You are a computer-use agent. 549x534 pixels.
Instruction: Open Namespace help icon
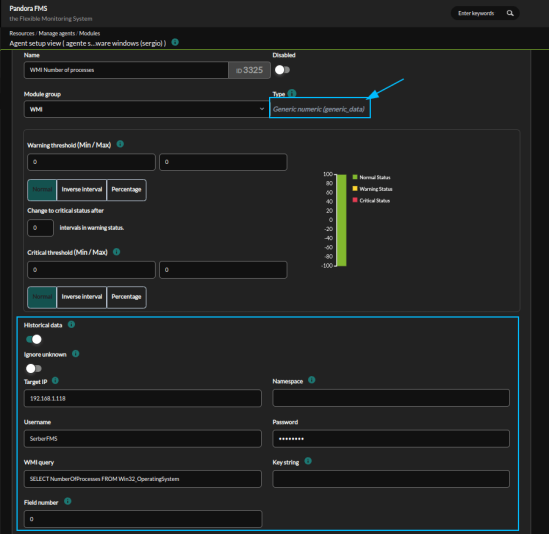pos(312,380)
